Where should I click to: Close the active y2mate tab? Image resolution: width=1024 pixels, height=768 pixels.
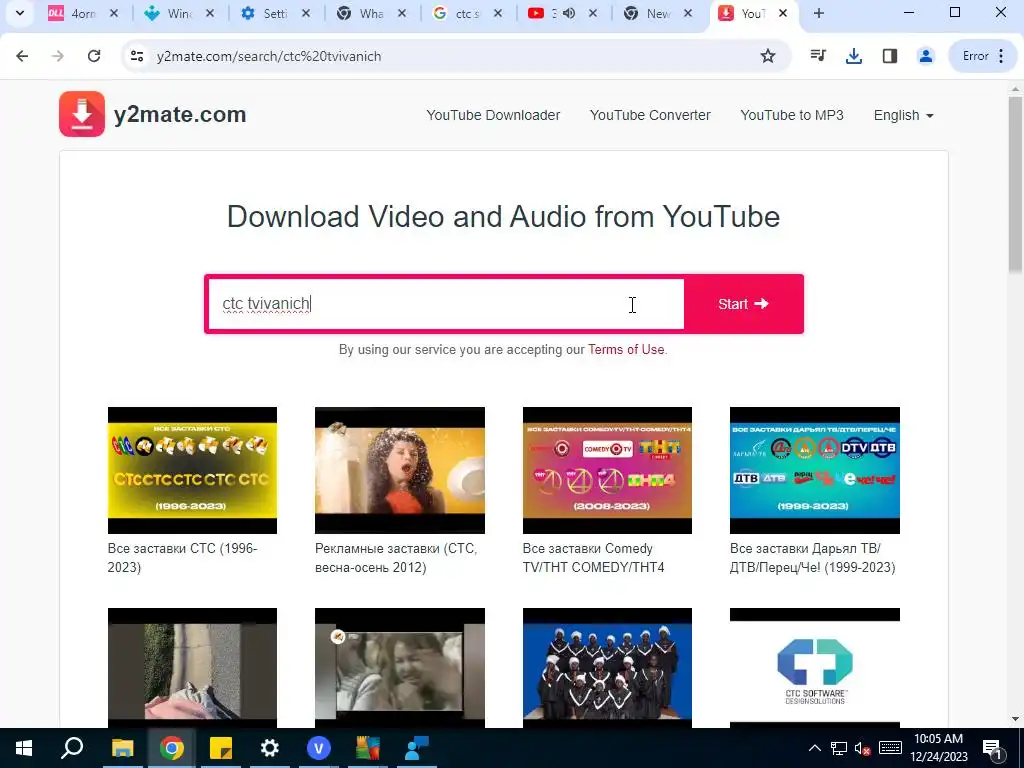coord(783,13)
